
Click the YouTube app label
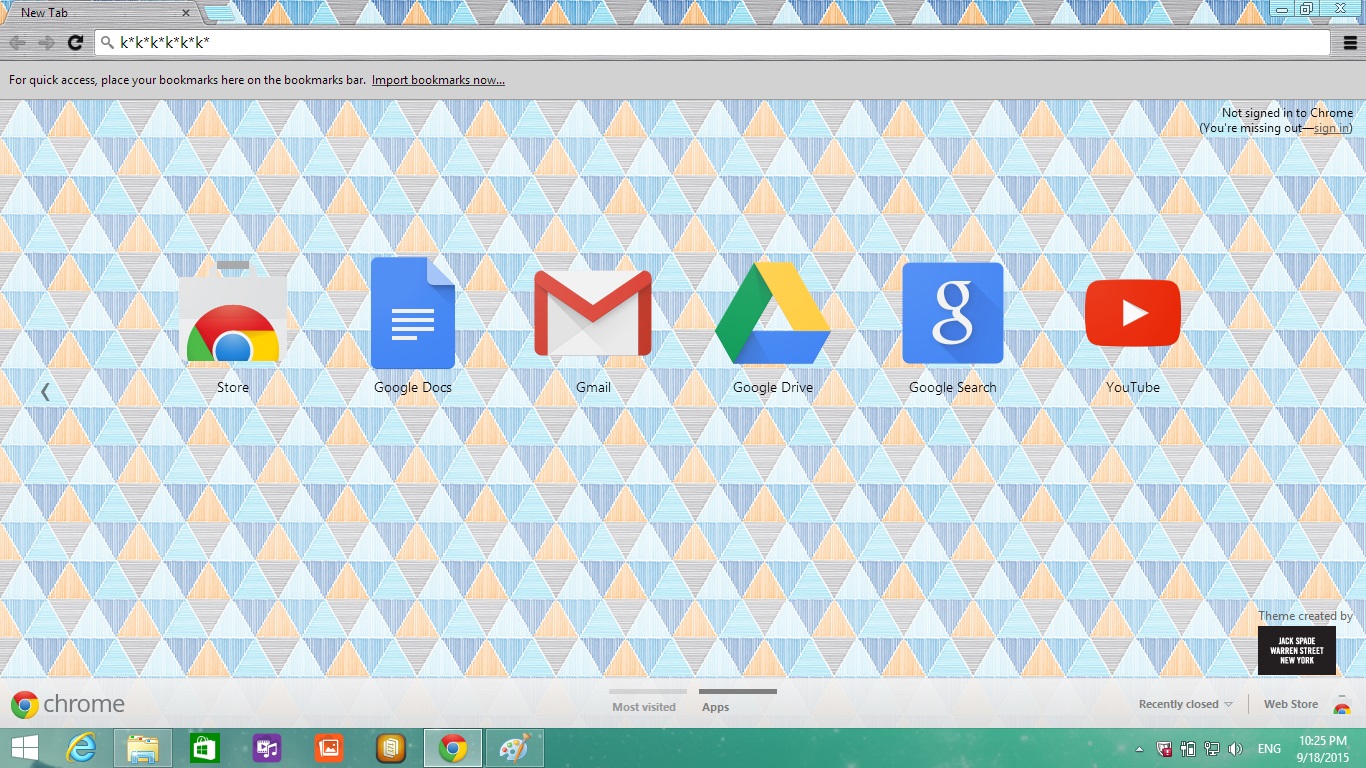pos(1133,387)
